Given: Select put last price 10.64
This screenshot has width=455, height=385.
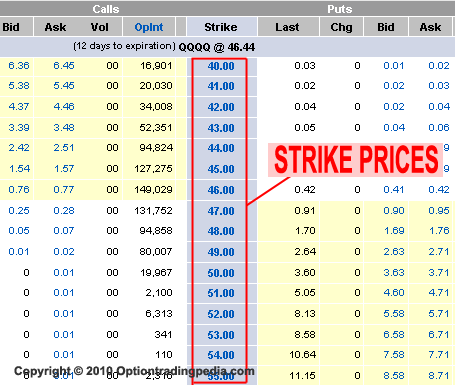Looking at the screenshot, I should pos(302,355).
